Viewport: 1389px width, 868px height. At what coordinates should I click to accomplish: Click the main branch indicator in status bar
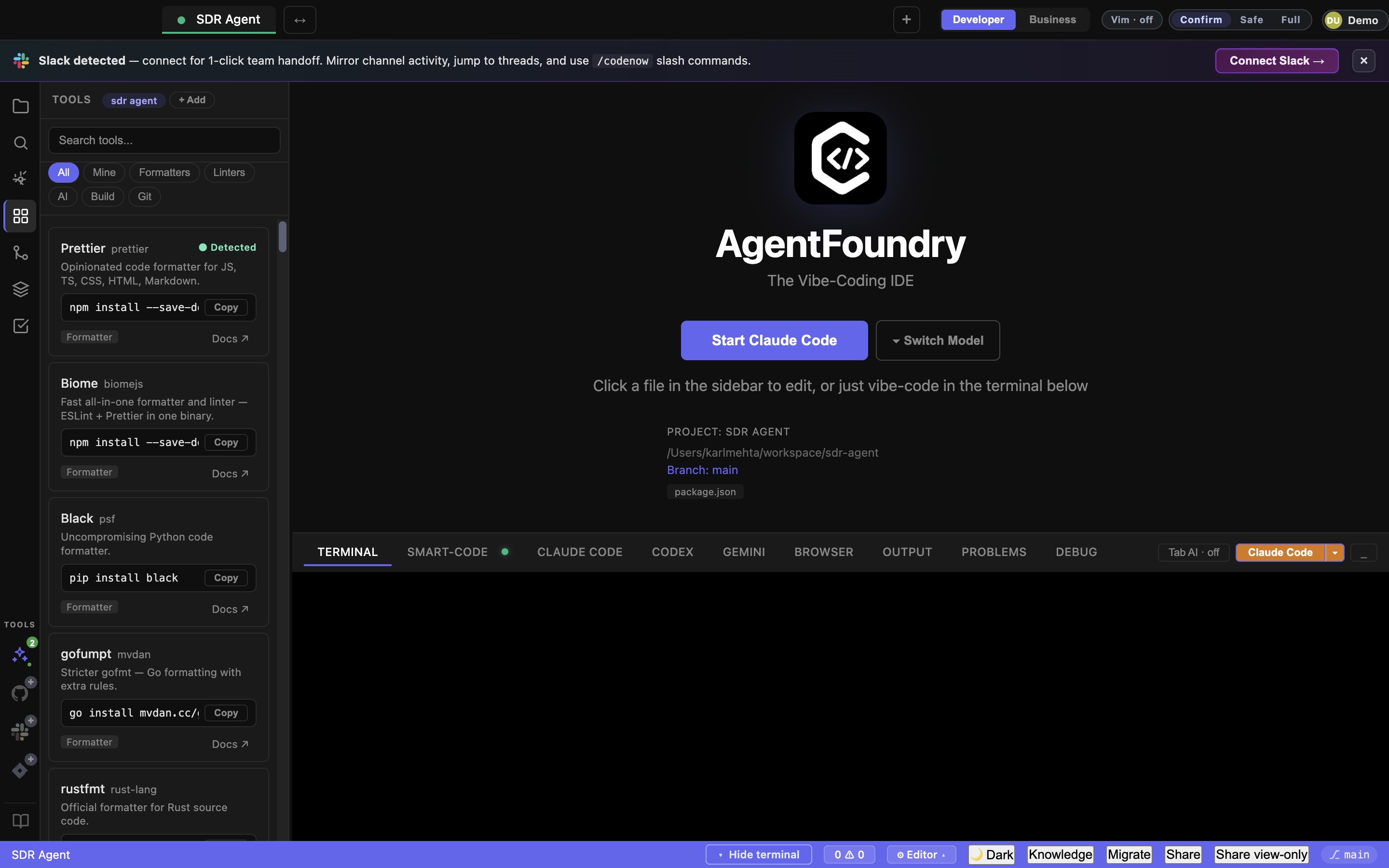coord(1349,855)
